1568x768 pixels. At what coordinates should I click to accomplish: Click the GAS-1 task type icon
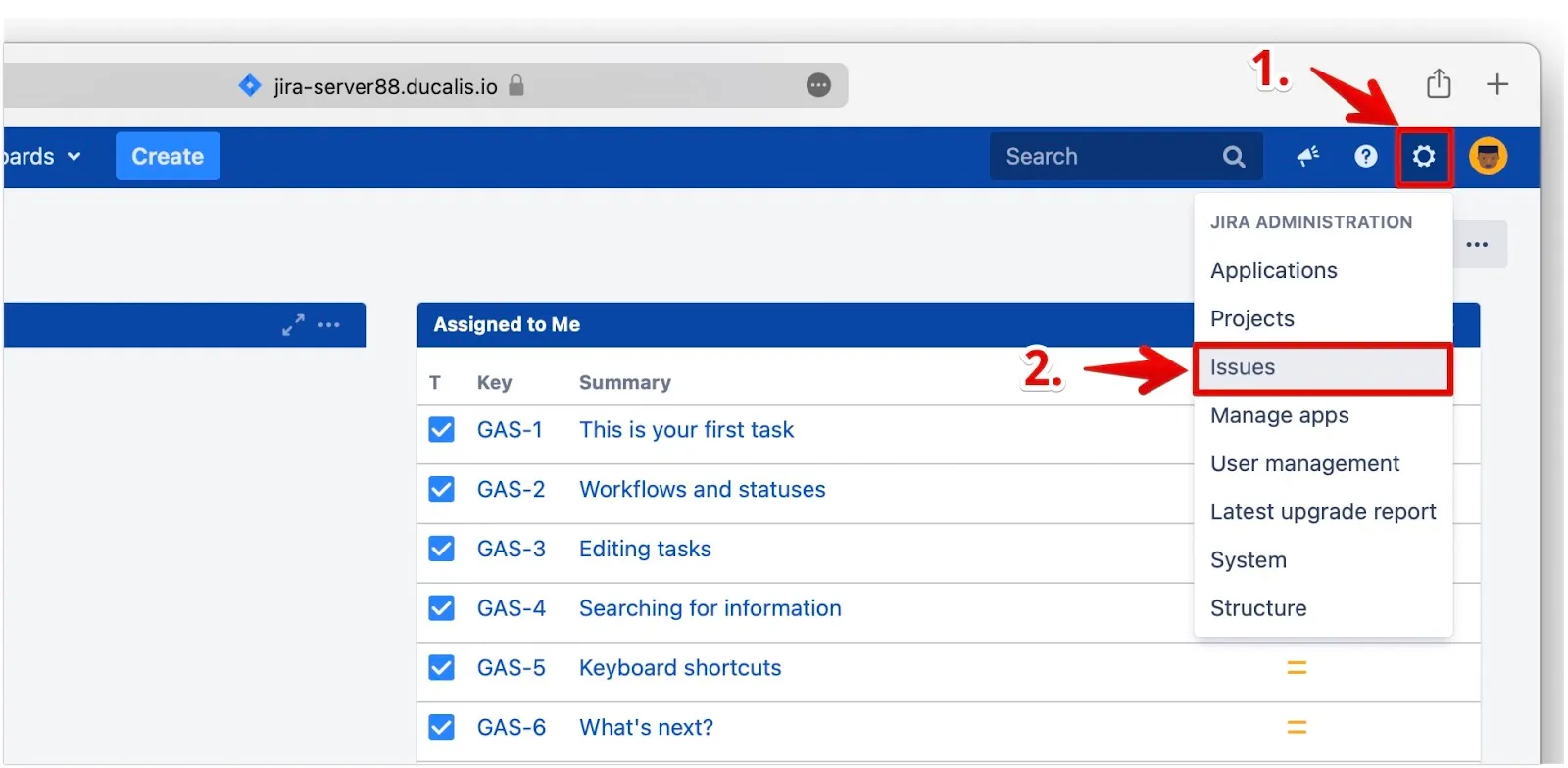coord(441,429)
